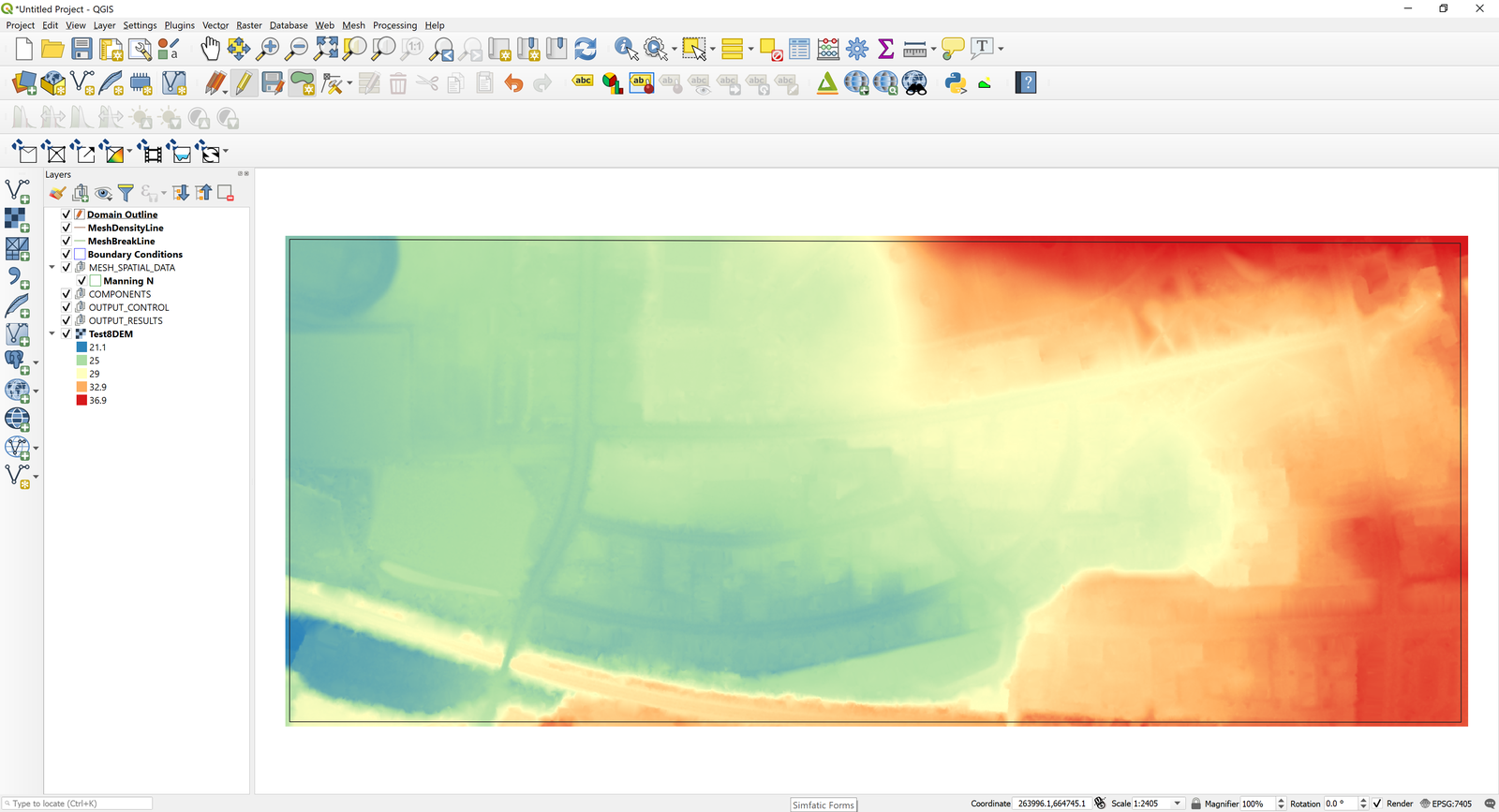Click the Add Raster Layer icon
Image resolution: width=1499 pixels, height=812 pixels.
(x=16, y=219)
